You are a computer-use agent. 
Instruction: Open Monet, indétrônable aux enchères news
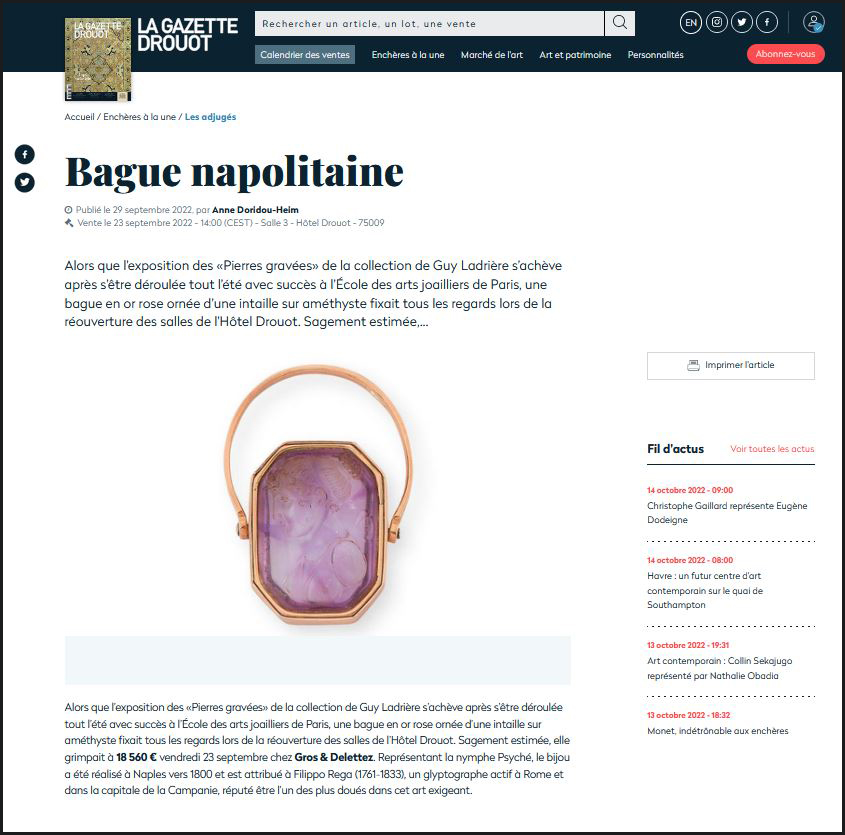(717, 730)
